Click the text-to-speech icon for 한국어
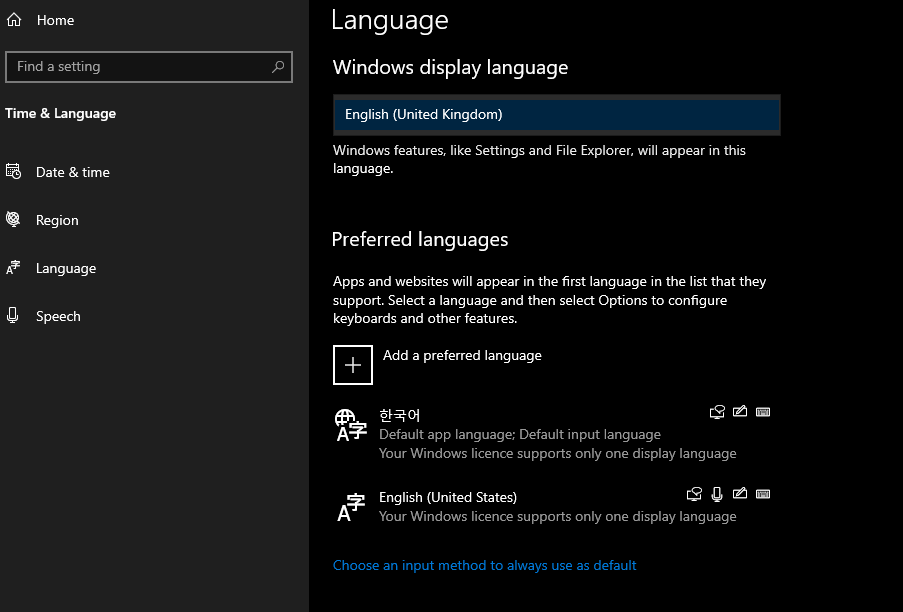The image size is (903, 612). [717, 412]
